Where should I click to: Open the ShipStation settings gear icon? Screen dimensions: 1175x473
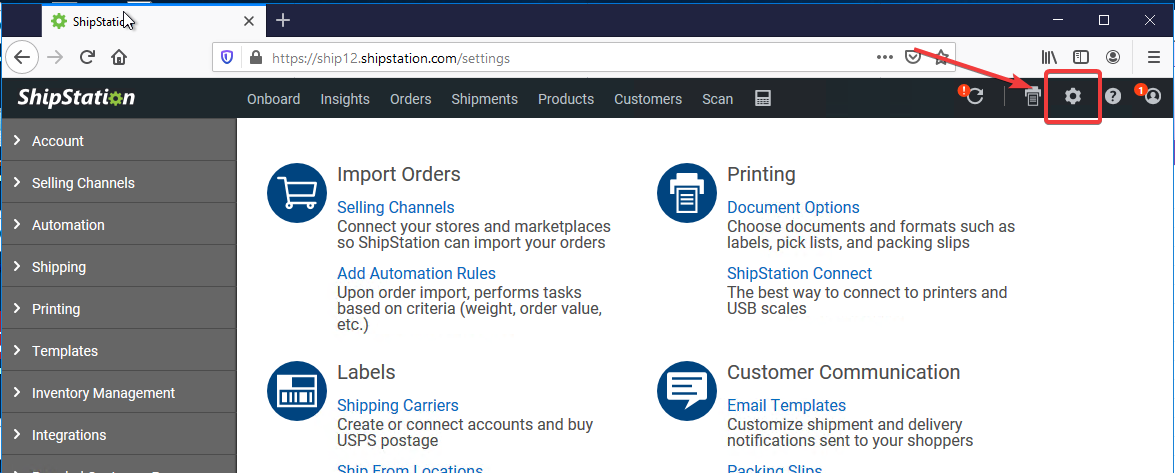(x=1073, y=96)
